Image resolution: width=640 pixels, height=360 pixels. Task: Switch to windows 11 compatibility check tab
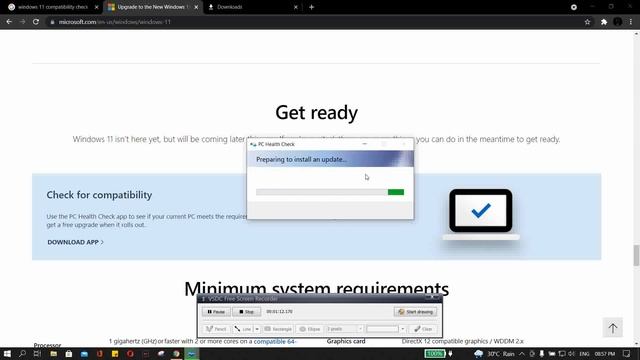pyautogui.click(x=53, y=7)
